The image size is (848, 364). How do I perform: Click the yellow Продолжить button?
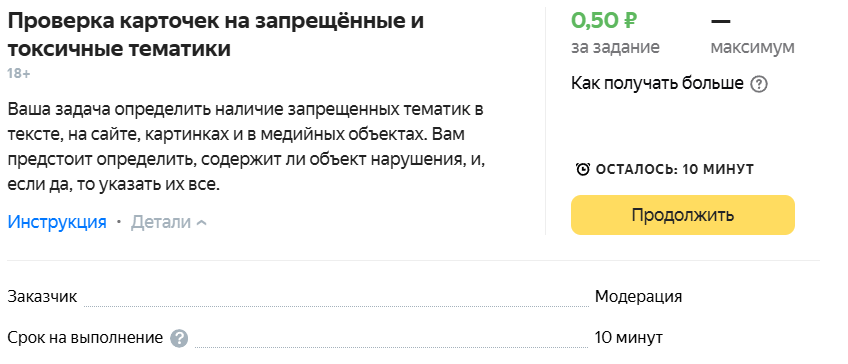[x=683, y=215]
